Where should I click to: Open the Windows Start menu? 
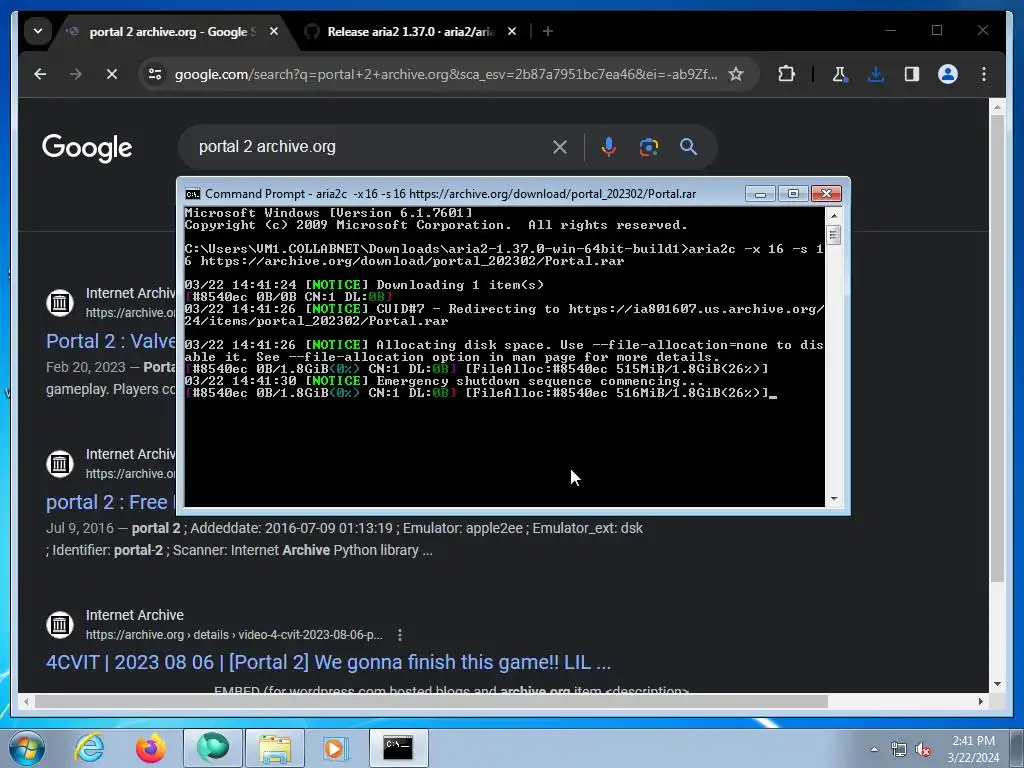pyautogui.click(x=27, y=748)
